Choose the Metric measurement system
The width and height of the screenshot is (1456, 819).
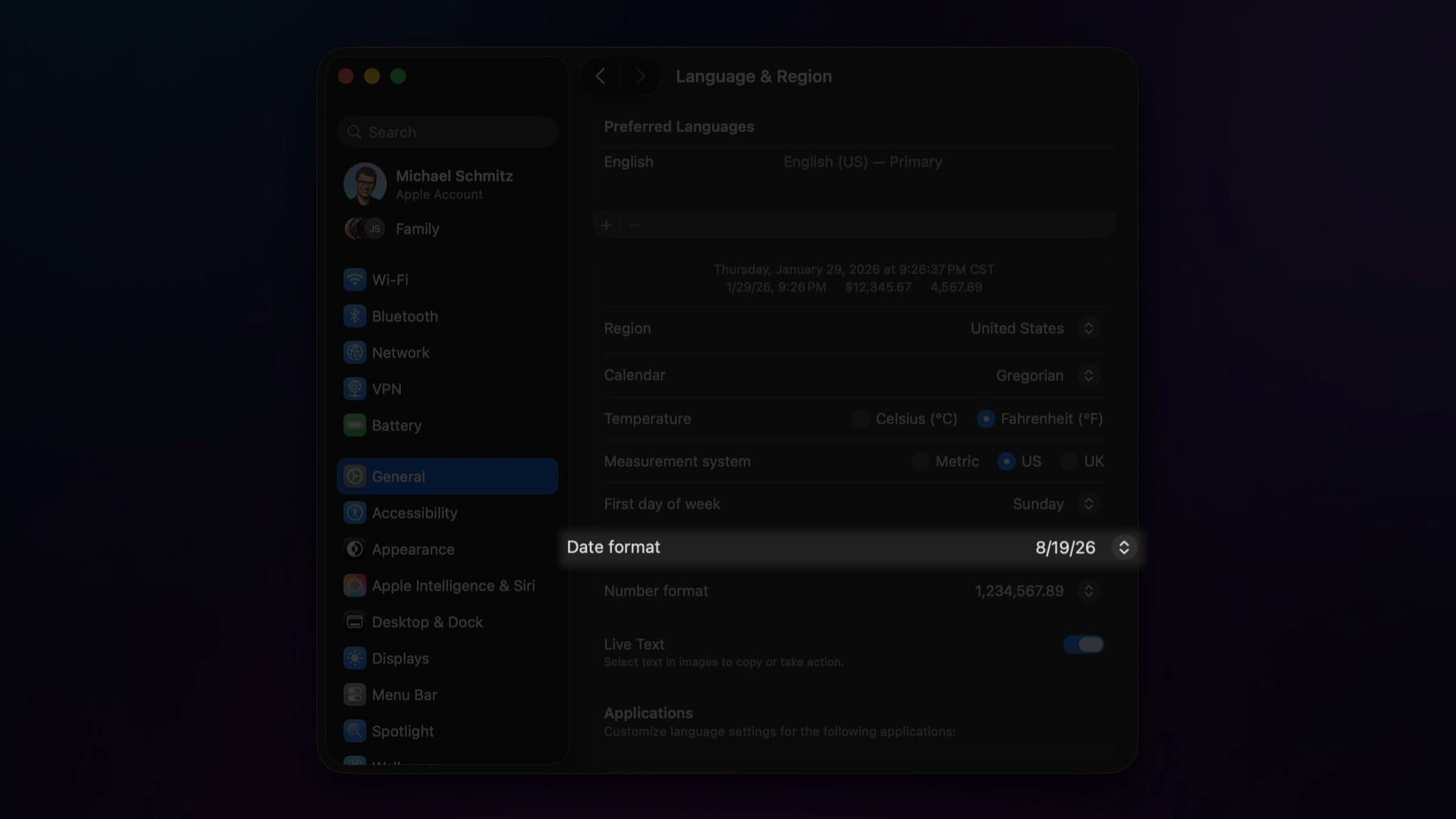pos(920,461)
